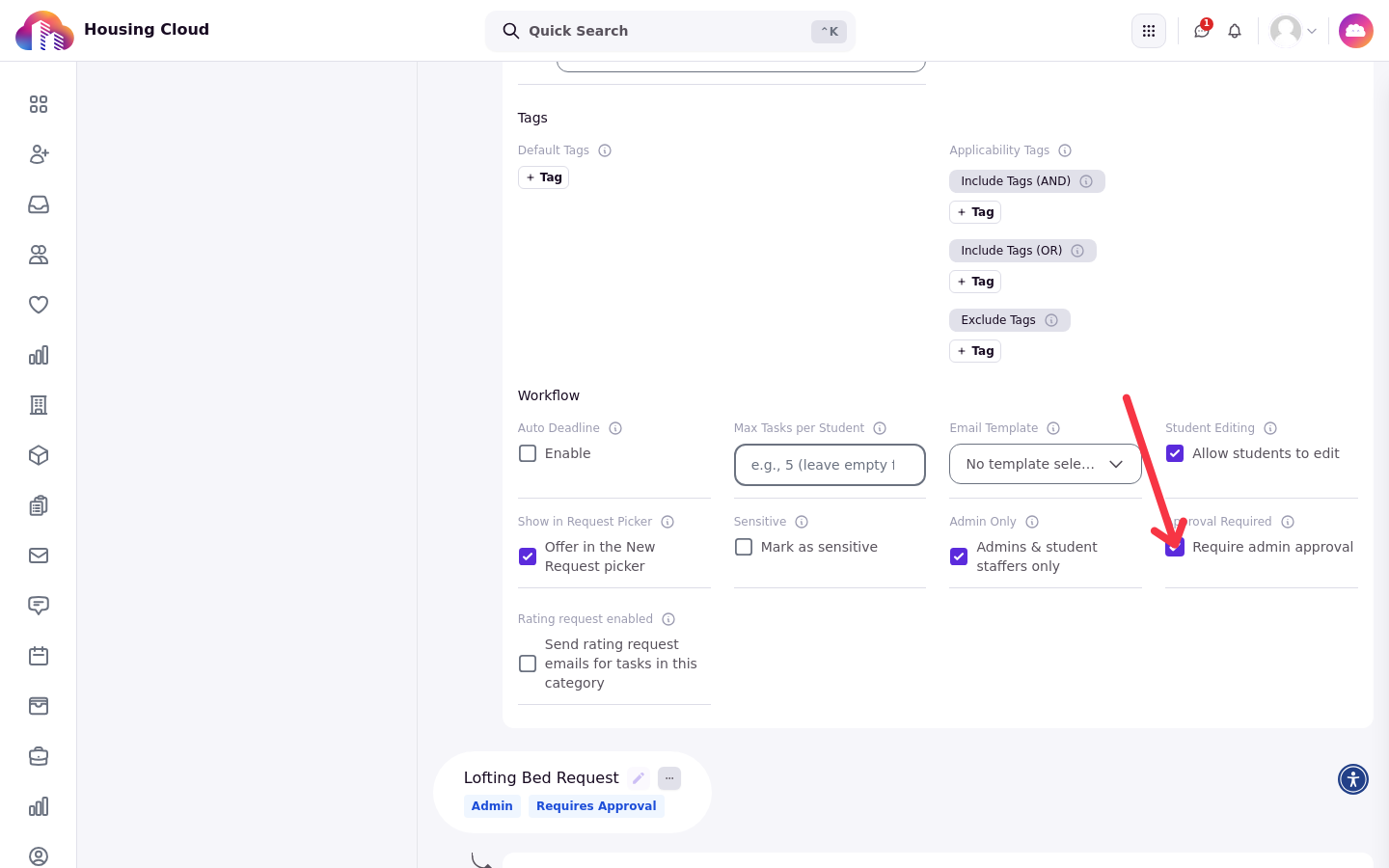Click the Include Tags (AND) label chip
1389x868 pixels.
coord(1027,181)
